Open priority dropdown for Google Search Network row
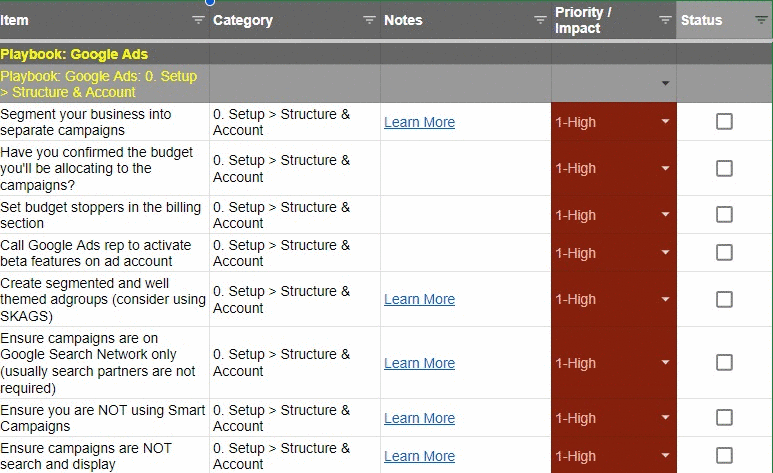 click(x=666, y=363)
